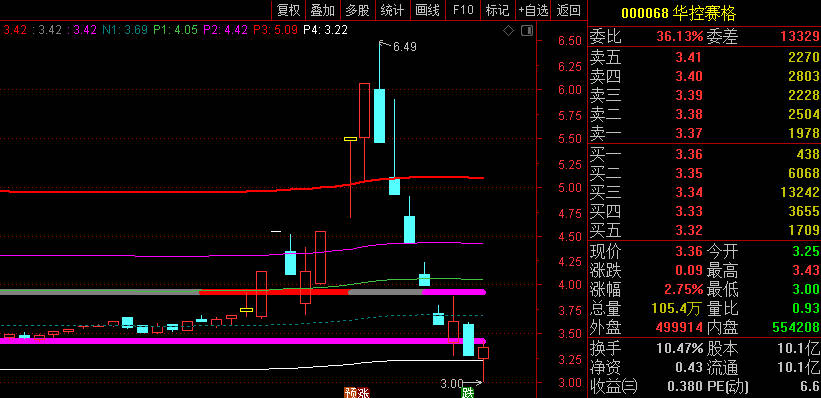The width and height of the screenshot is (821, 398).
Task: Select the 买二 price 3.35
Action: pos(689,173)
